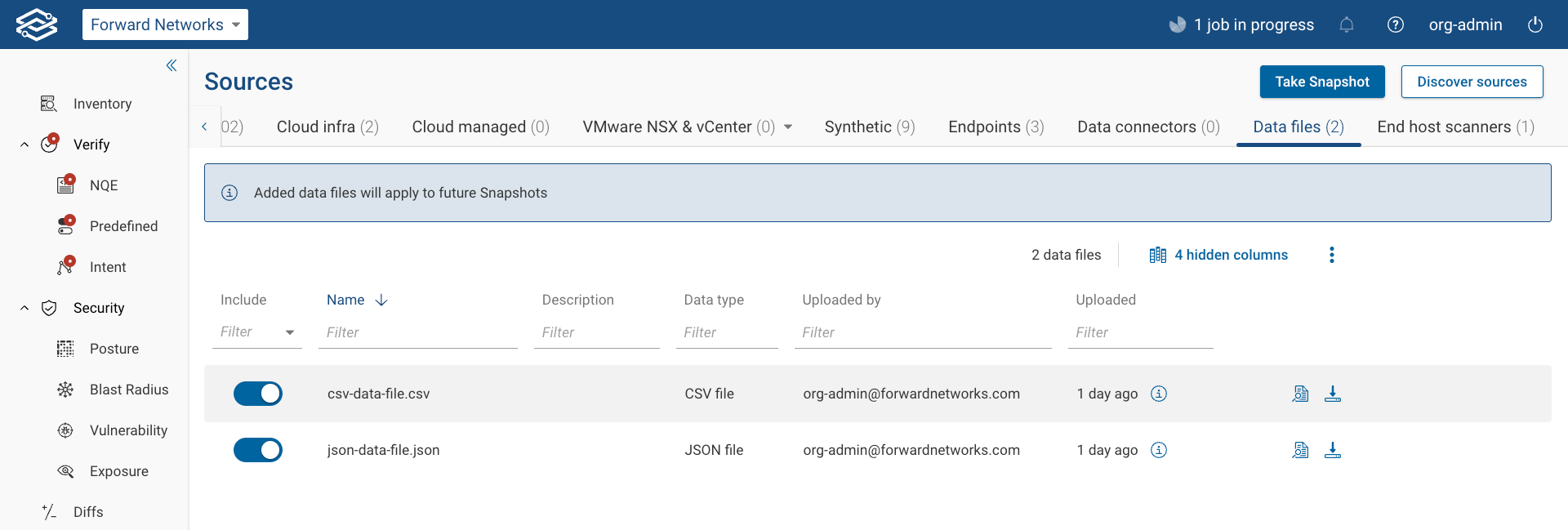1568x530 pixels.
Task: Switch to the Endpoints tab
Action: (996, 127)
